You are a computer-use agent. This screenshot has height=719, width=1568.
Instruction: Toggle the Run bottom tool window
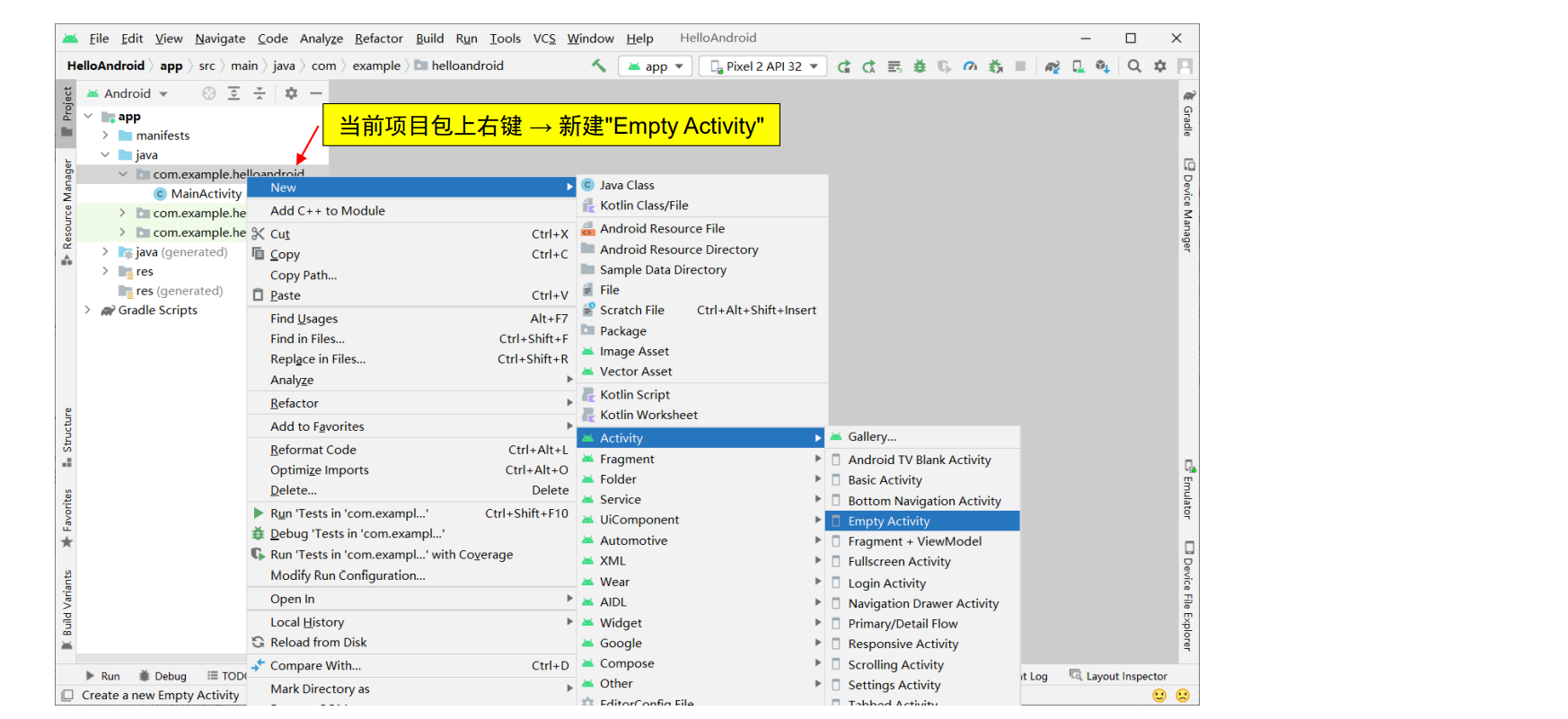[102, 676]
